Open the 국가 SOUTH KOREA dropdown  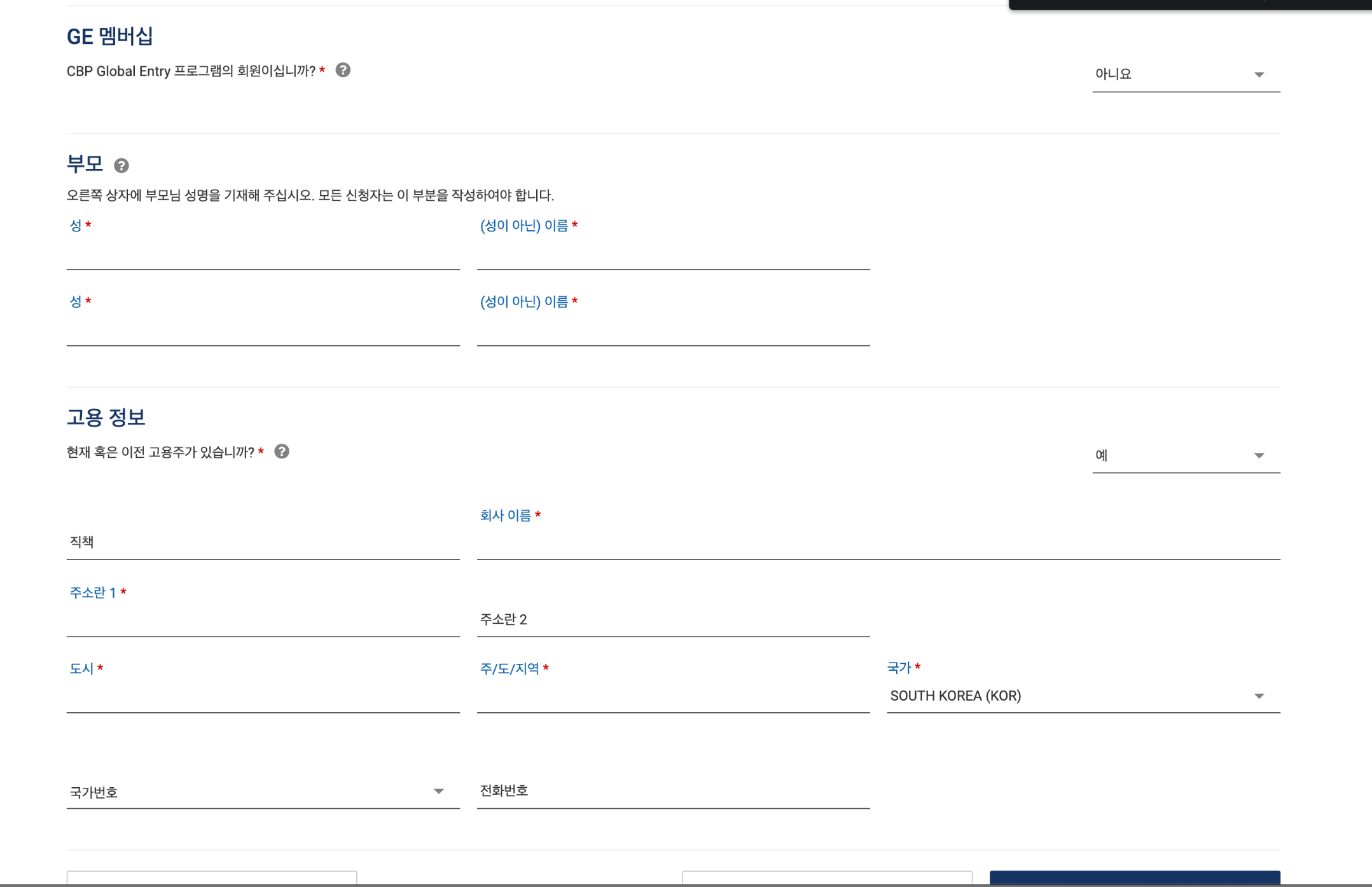tap(1083, 696)
